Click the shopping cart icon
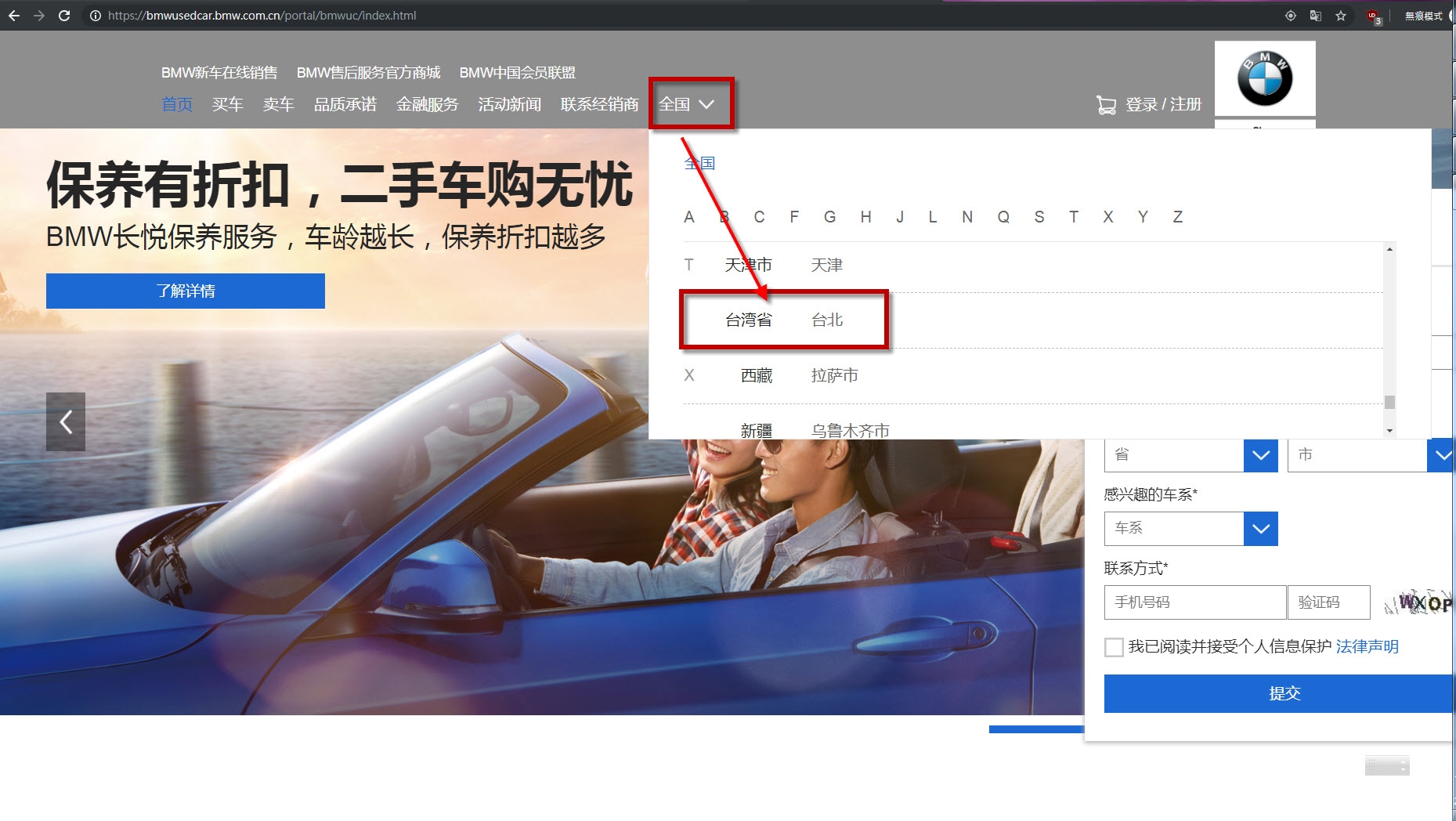Viewport: 1456px width, 821px height. click(x=1106, y=105)
